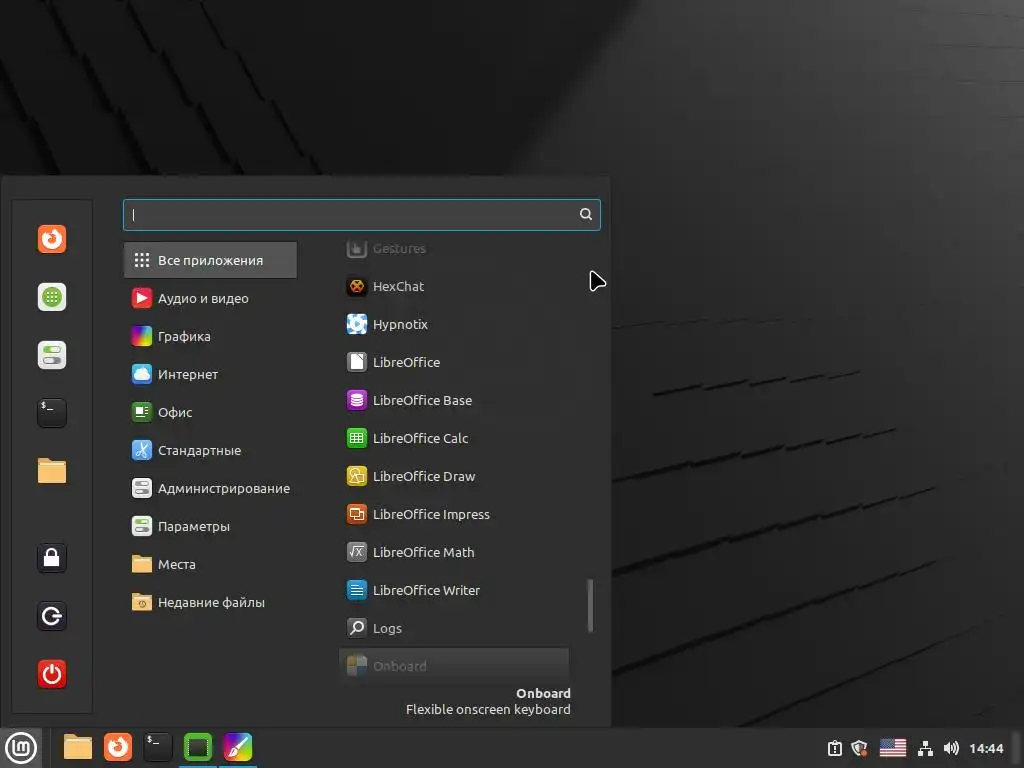1024x768 pixels.
Task: Launch Terminal from the favorites sidebar
Action: (x=52, y=413)
